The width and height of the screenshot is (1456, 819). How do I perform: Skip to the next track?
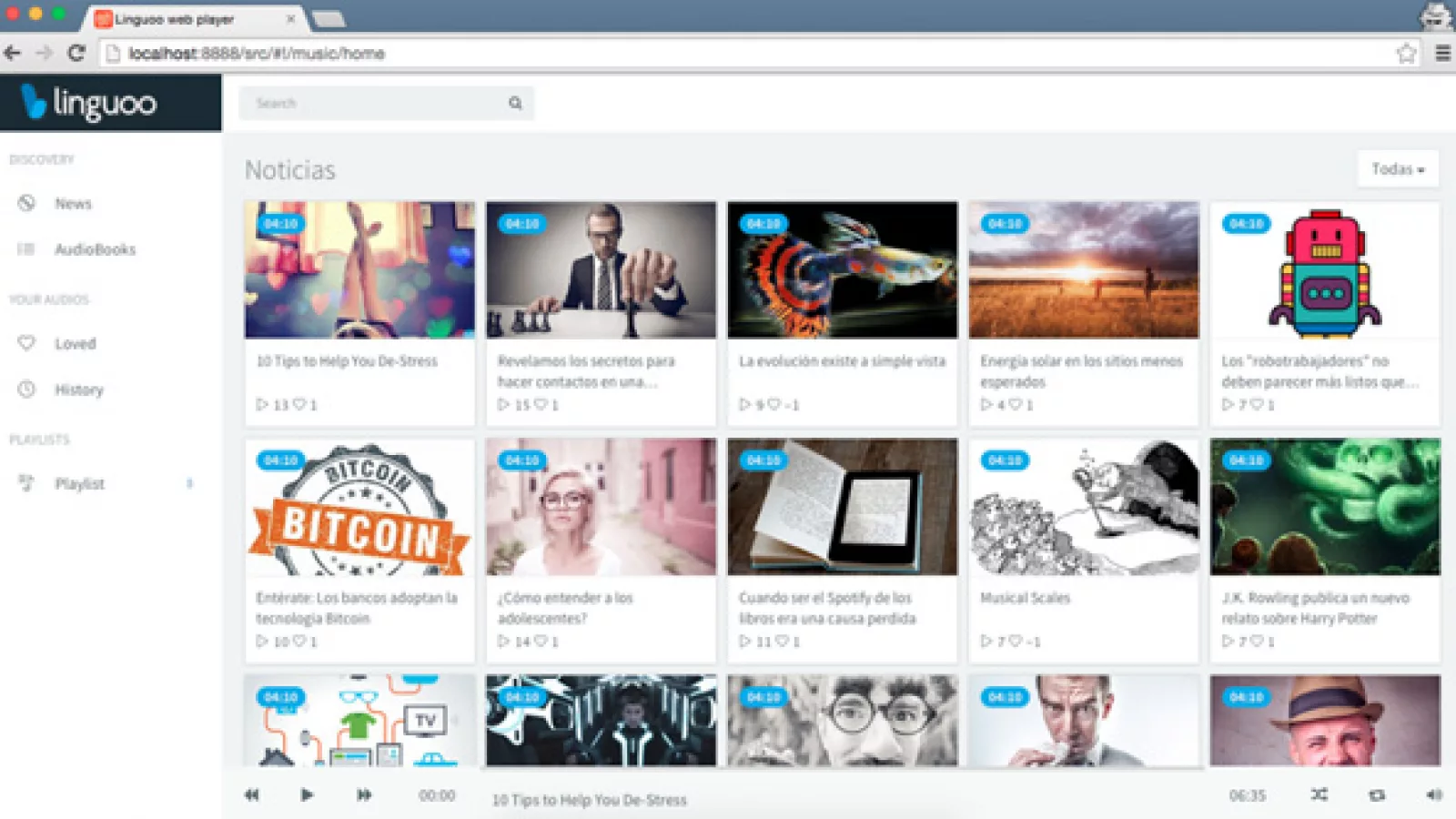[x=364, y=794]
